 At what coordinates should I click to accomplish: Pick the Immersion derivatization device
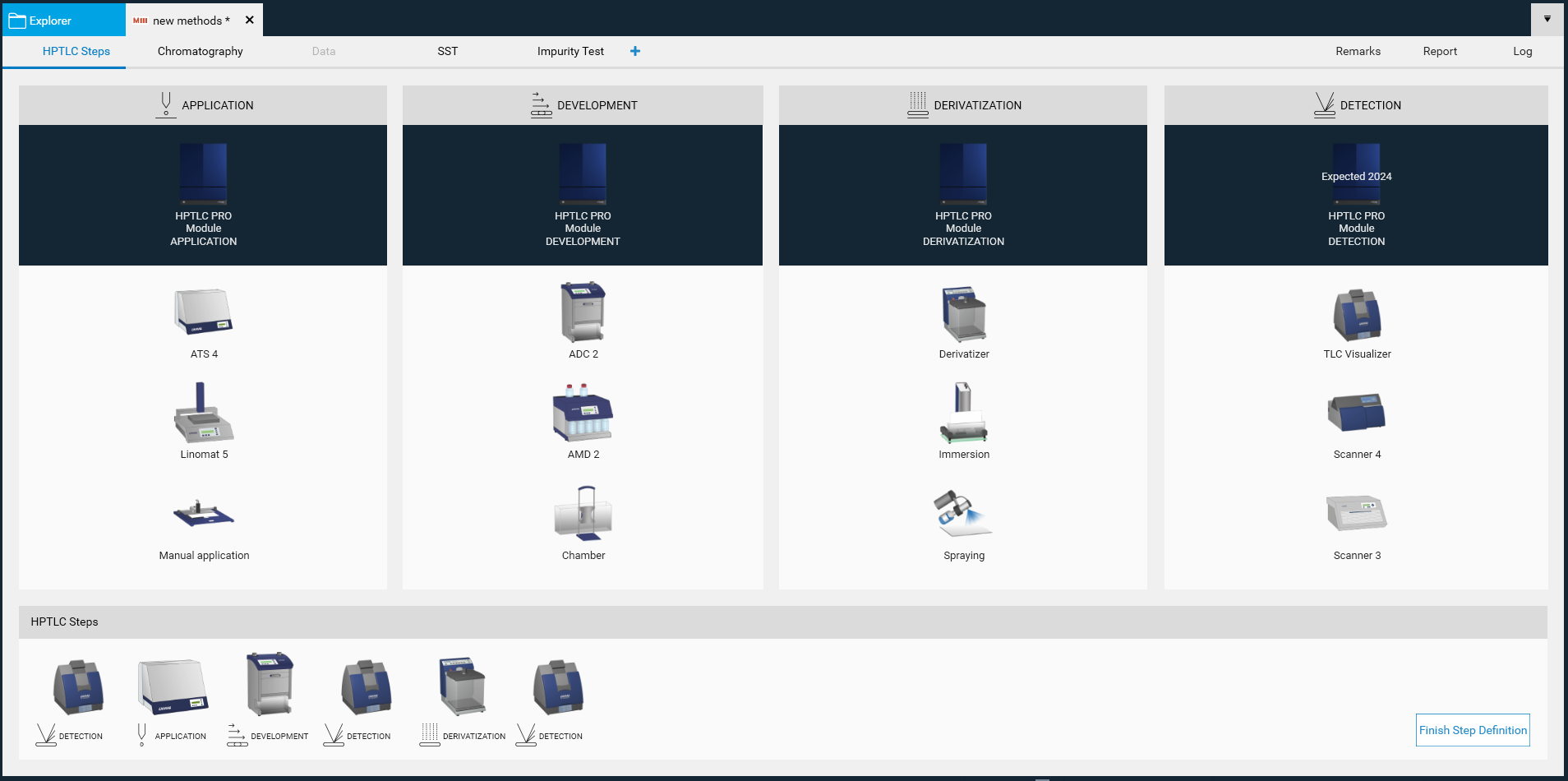coord(963,413)
